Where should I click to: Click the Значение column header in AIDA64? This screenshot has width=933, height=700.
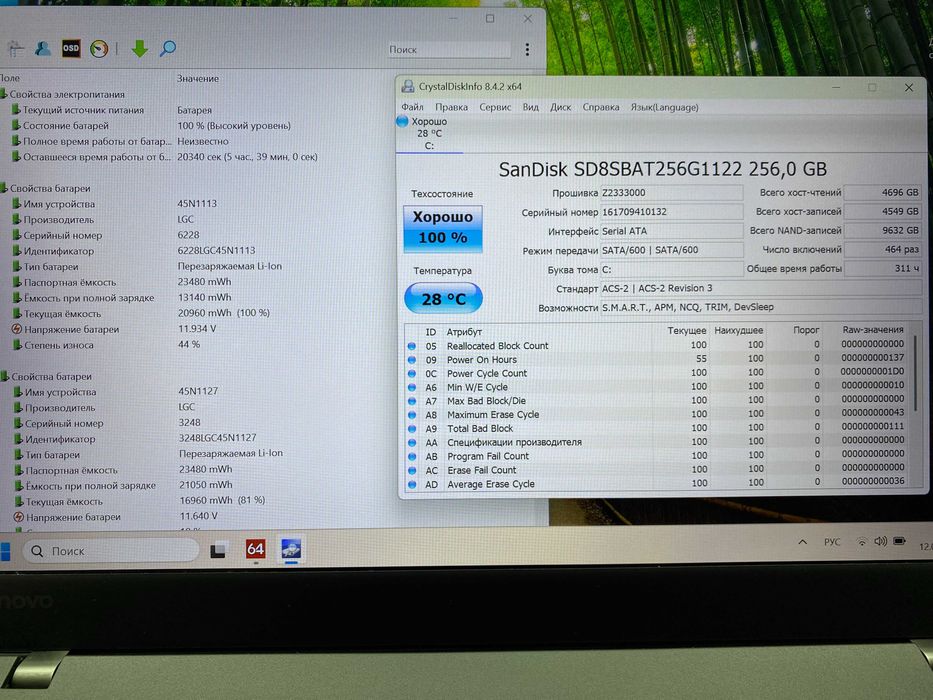198,78
